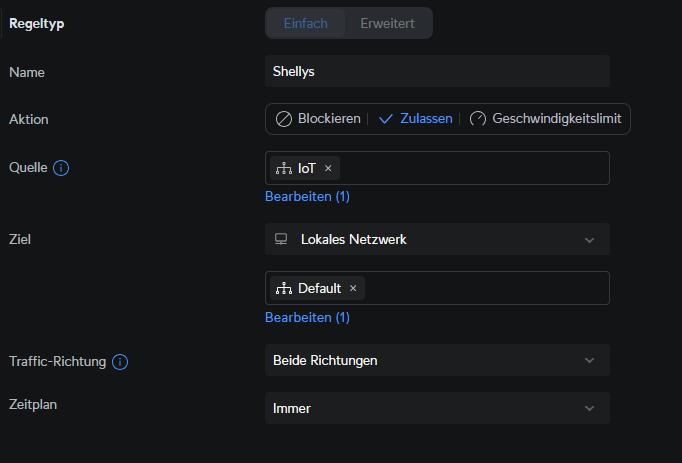This screenshot has width=682, height=463.
Task: Click the Default network icon in Ziel
Action: (283, 288)
